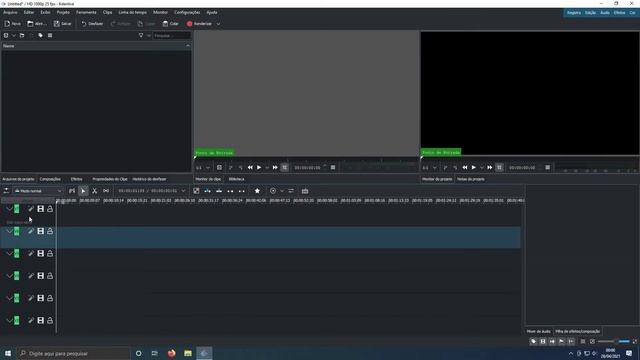Hide the fourth timeline track
Image resolution: width=640 pixels, height=360 pixels.
pyautogui.click(x=40, y=276)
